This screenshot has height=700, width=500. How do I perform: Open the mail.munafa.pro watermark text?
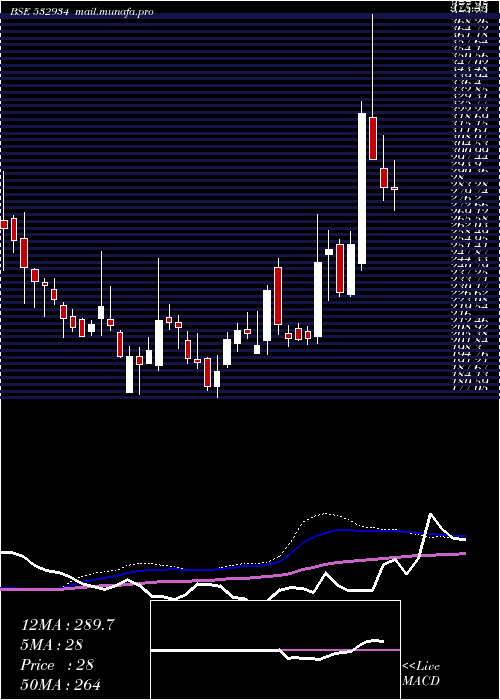click(x=114, y=12)
